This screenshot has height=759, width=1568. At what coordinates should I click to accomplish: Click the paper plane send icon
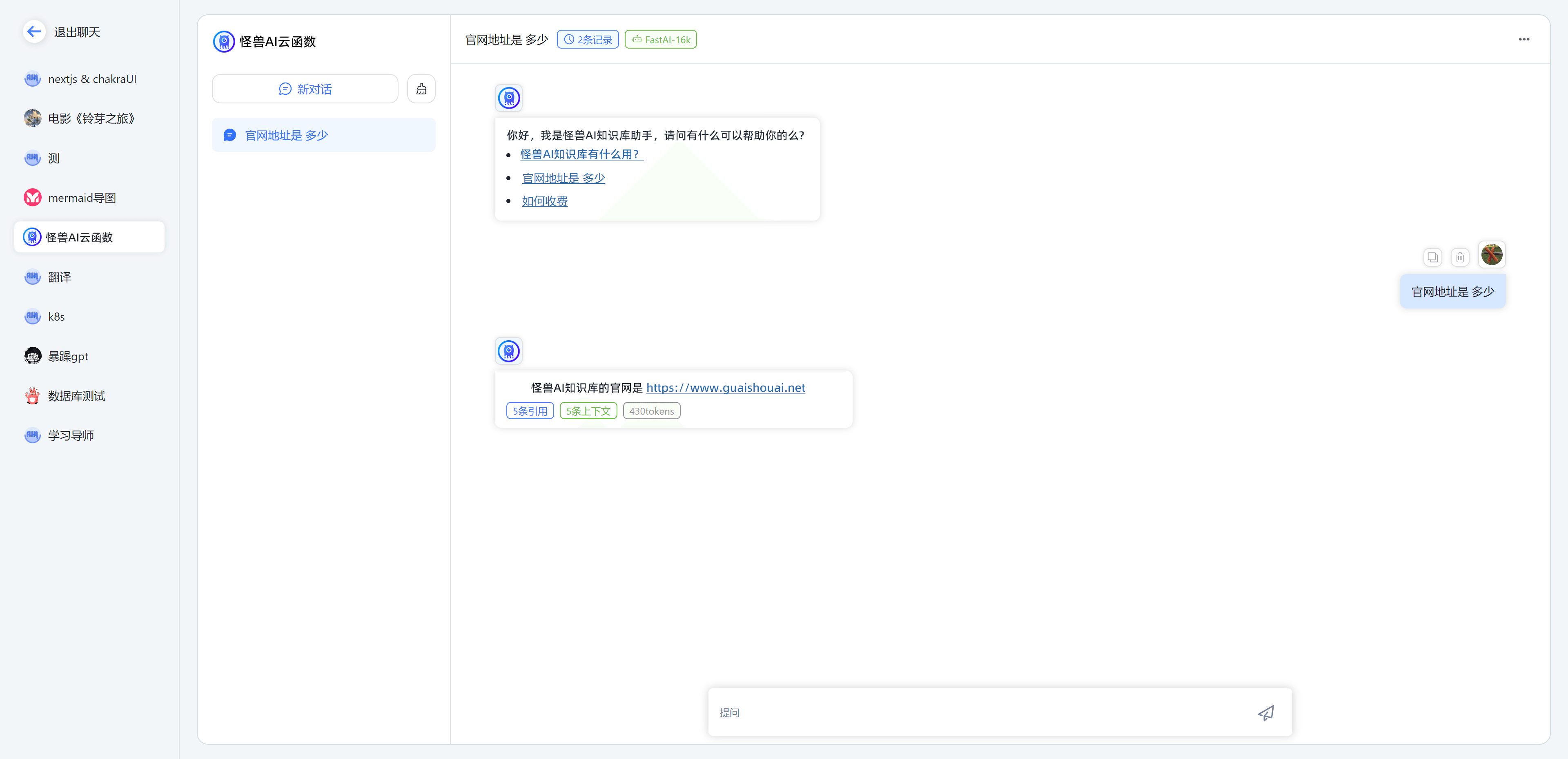tap(1265, 713)
